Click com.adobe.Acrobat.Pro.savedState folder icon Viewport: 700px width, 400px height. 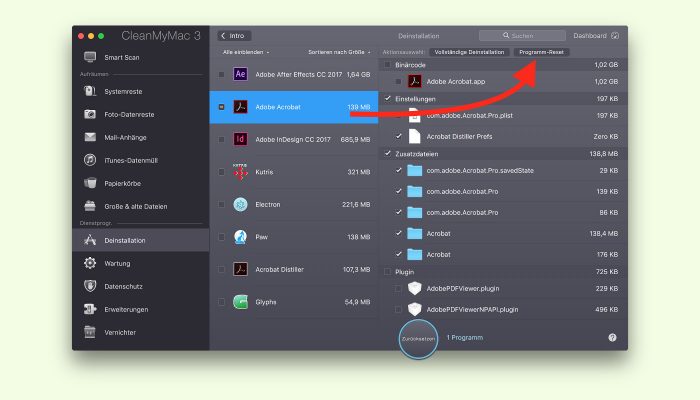tap(414, 170)
